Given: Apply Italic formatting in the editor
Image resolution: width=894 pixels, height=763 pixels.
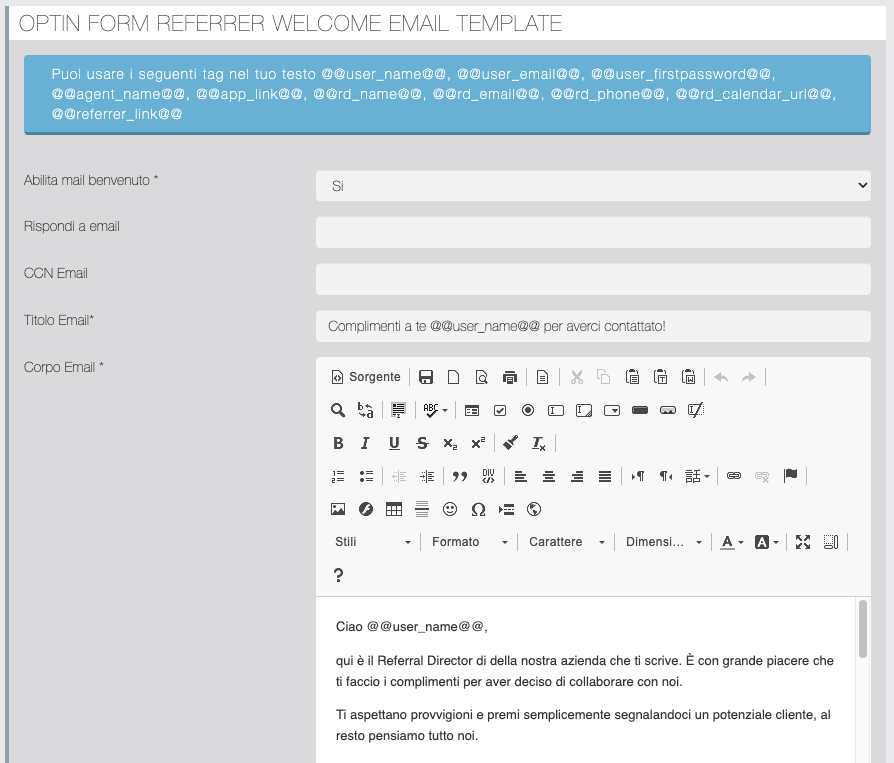Looking at the screenshot, I should 366,443.
